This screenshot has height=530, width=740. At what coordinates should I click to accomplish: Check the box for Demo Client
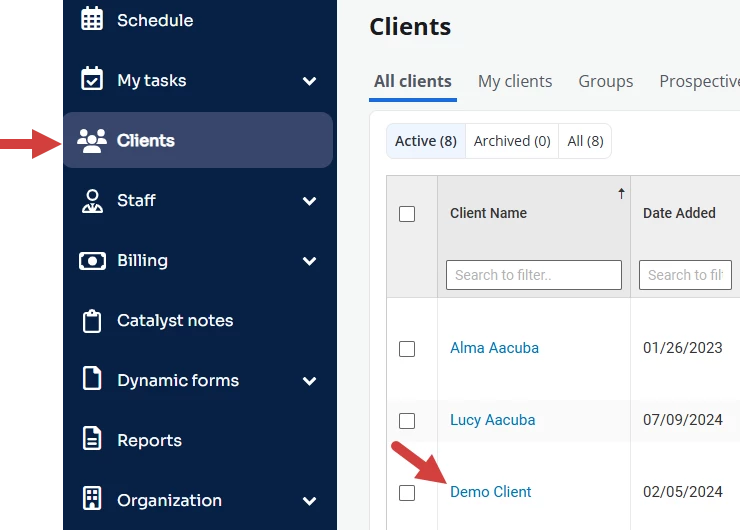[x=407, y=493]
